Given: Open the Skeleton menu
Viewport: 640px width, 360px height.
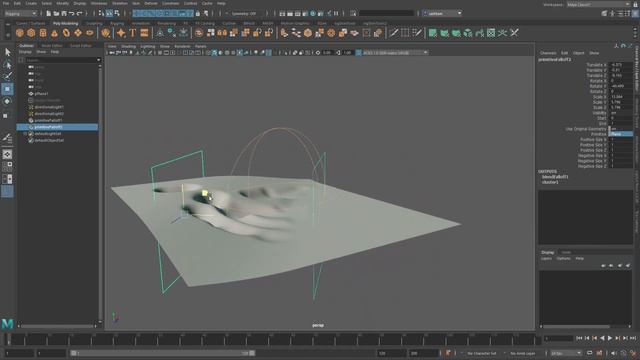Looking at the screenshot, I should (x=120, y=3).
